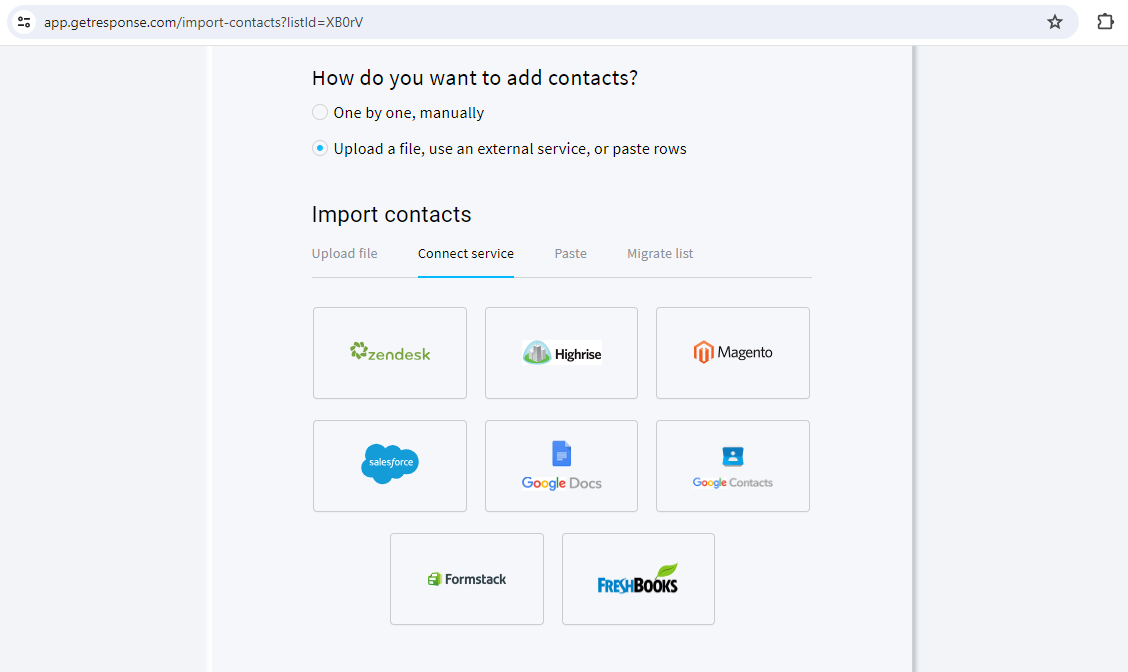Switch to the Upload file tab
Image resolution: width=1128 pixels, height=672 pixels.
point(344,253)
